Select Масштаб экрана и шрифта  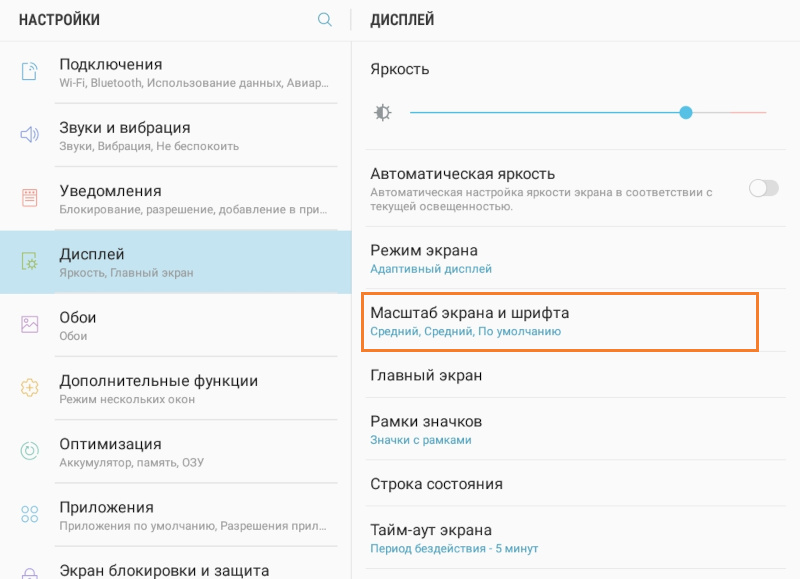click(490, 322)
